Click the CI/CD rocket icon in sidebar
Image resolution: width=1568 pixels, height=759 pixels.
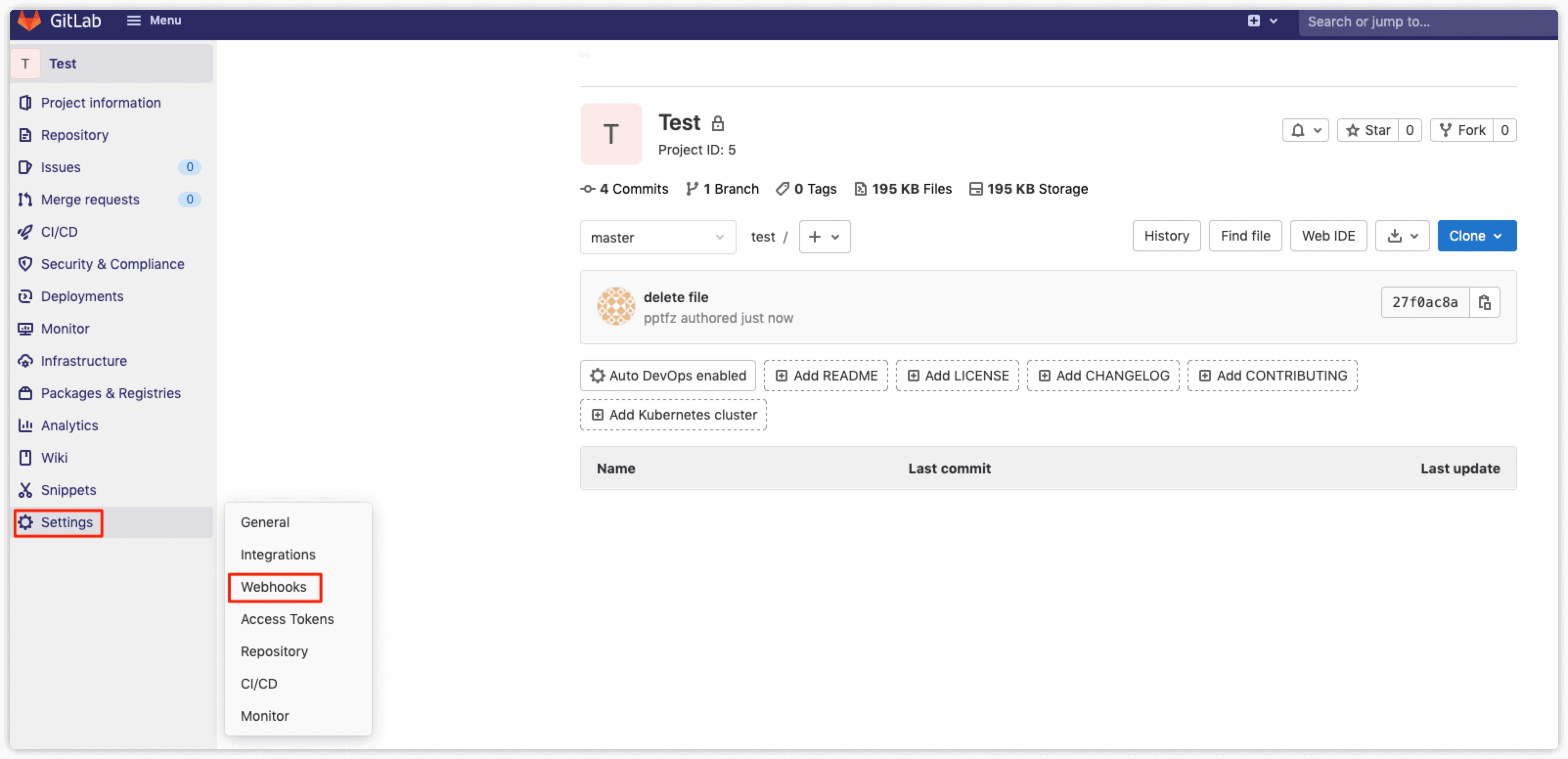click(25, 231)
